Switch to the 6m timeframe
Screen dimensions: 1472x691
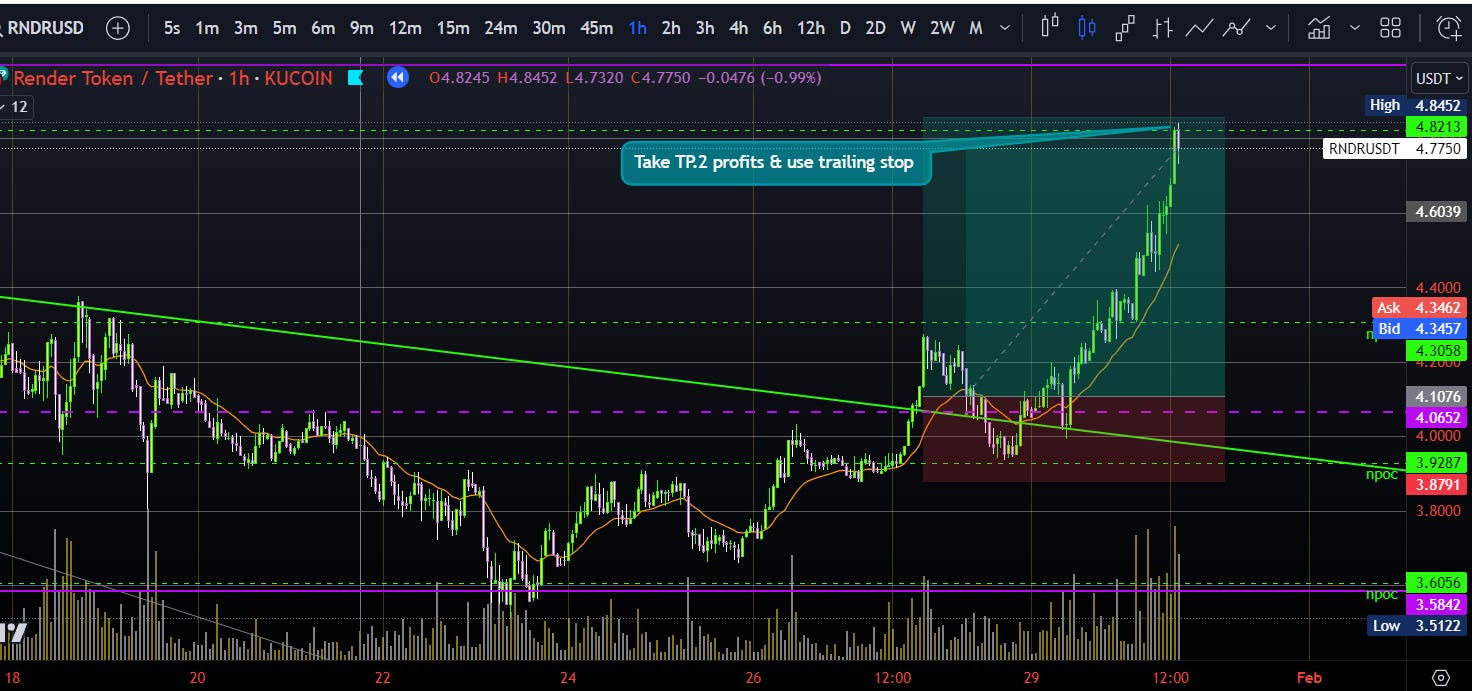[323, 28]
